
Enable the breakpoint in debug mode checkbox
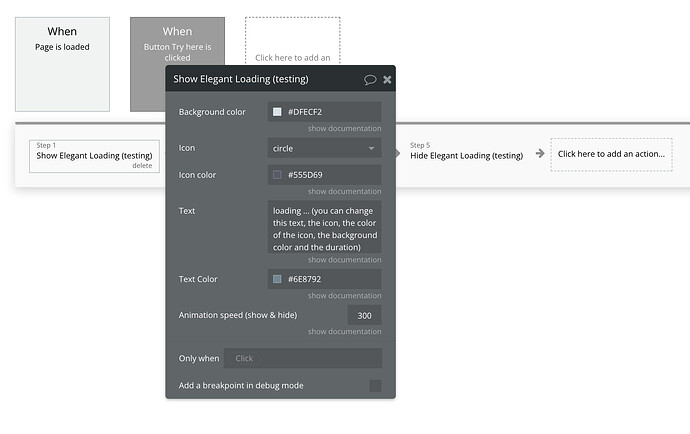[375, 386]
